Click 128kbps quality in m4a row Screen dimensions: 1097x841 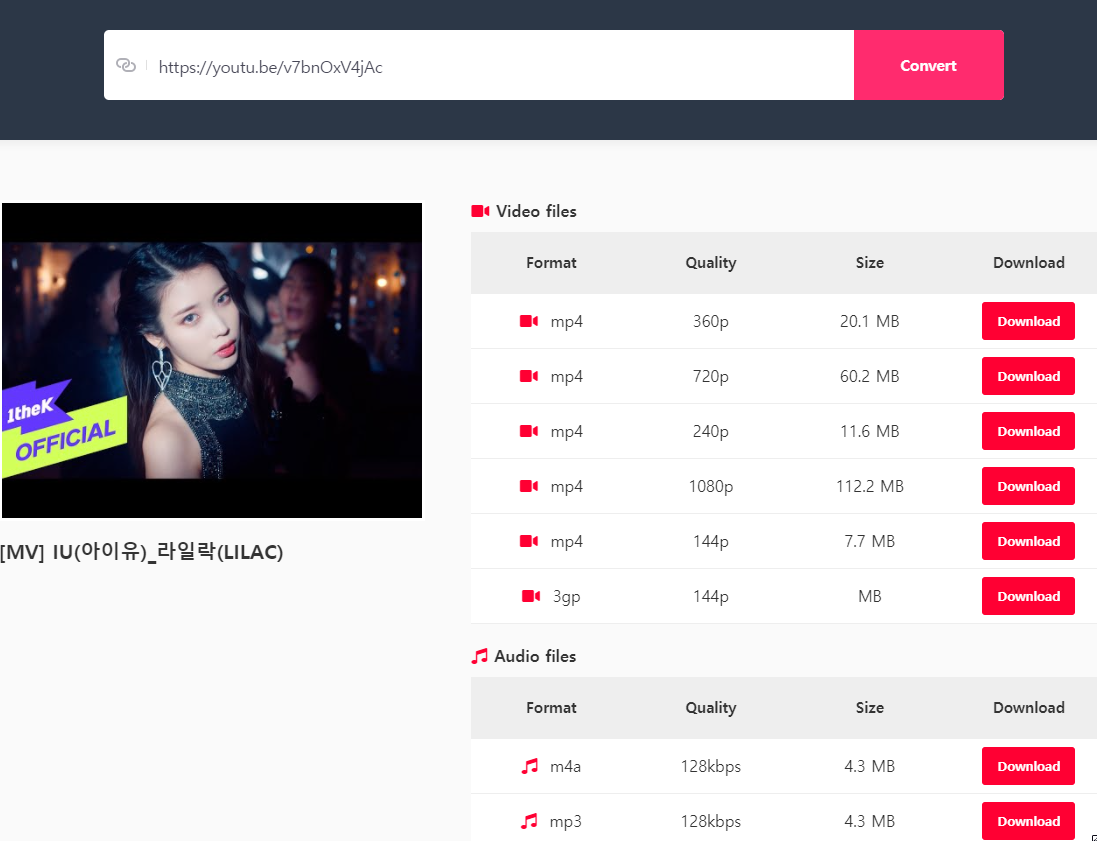click(711, 766)
